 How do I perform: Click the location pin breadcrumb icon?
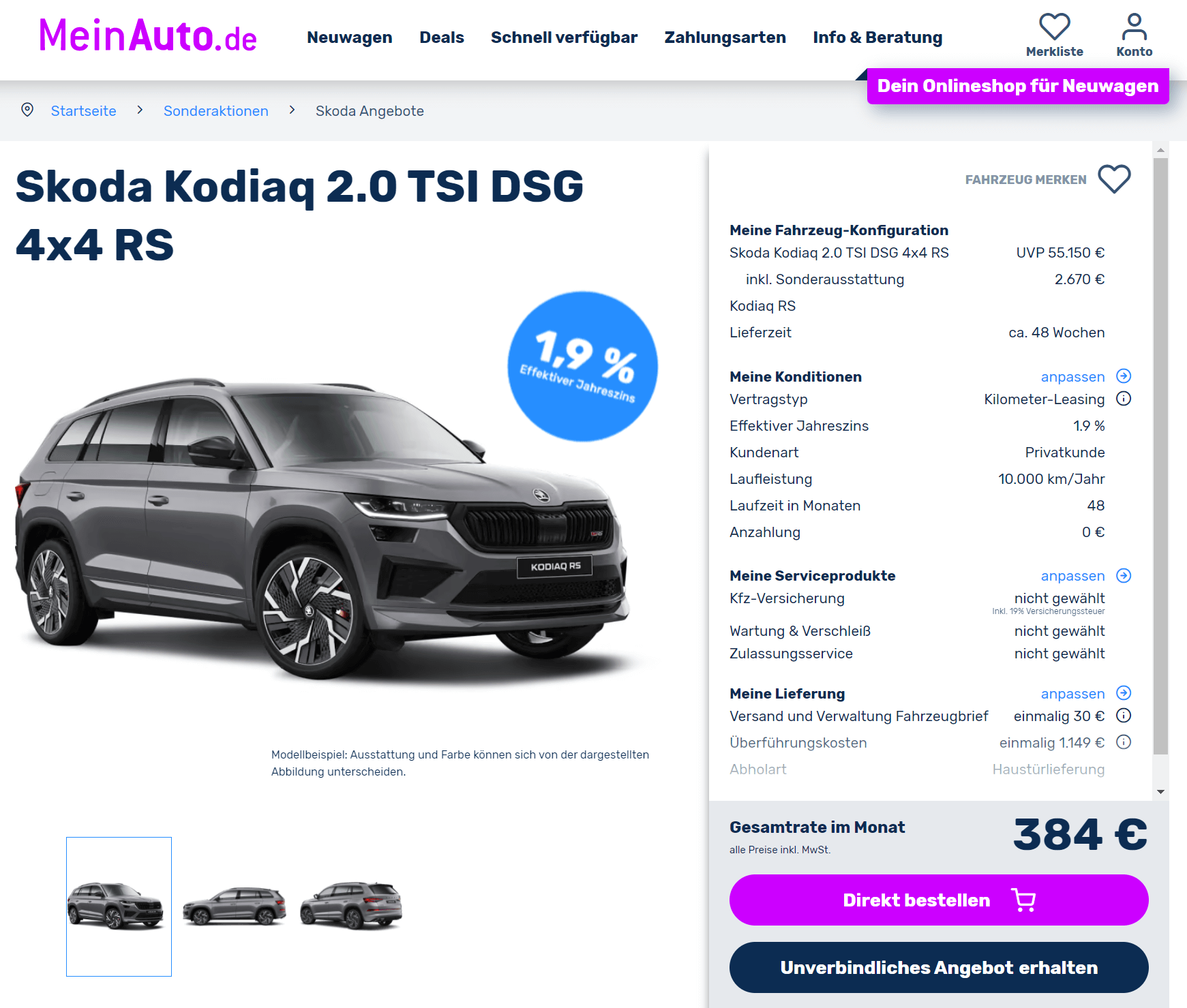click(27, 110)
